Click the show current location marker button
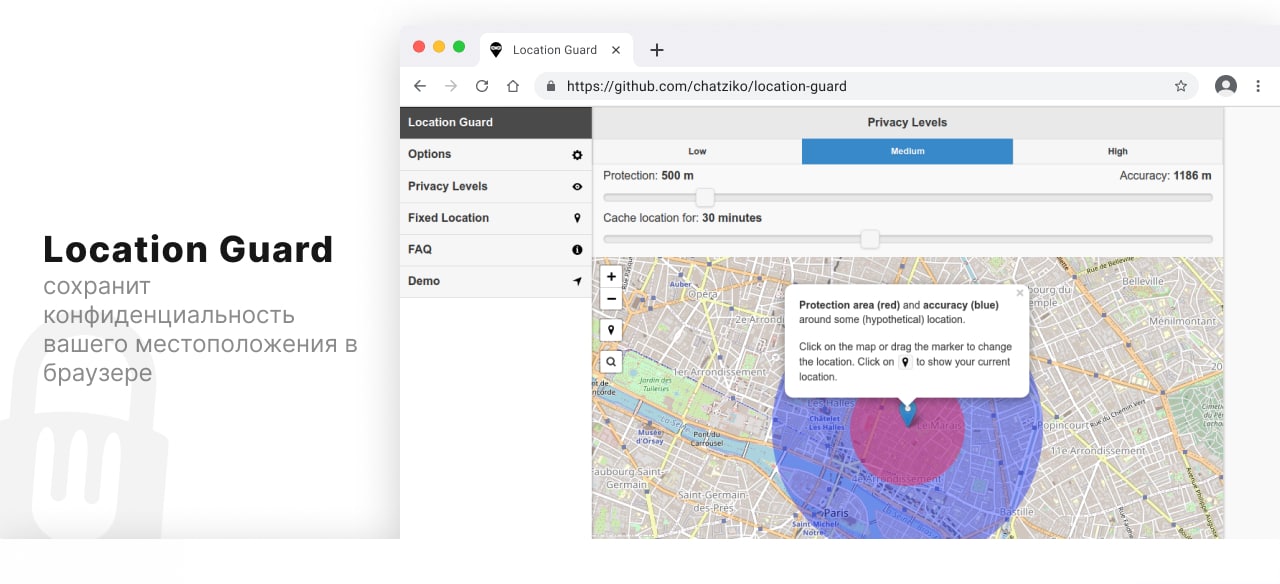Viewport: 1280px width, 584px height. [x=611, y=330]
